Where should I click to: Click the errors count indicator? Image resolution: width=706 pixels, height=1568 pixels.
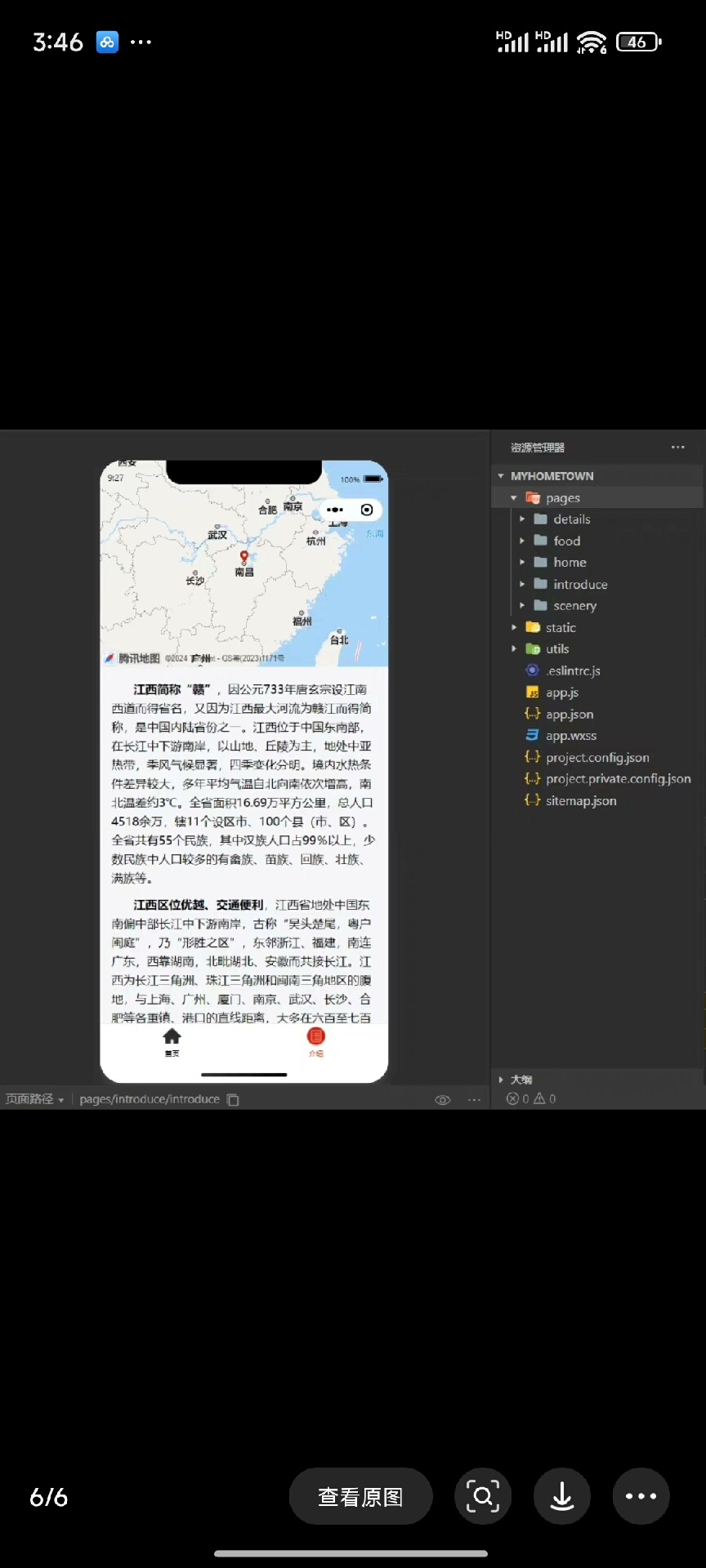click(x=517, y=1099)
